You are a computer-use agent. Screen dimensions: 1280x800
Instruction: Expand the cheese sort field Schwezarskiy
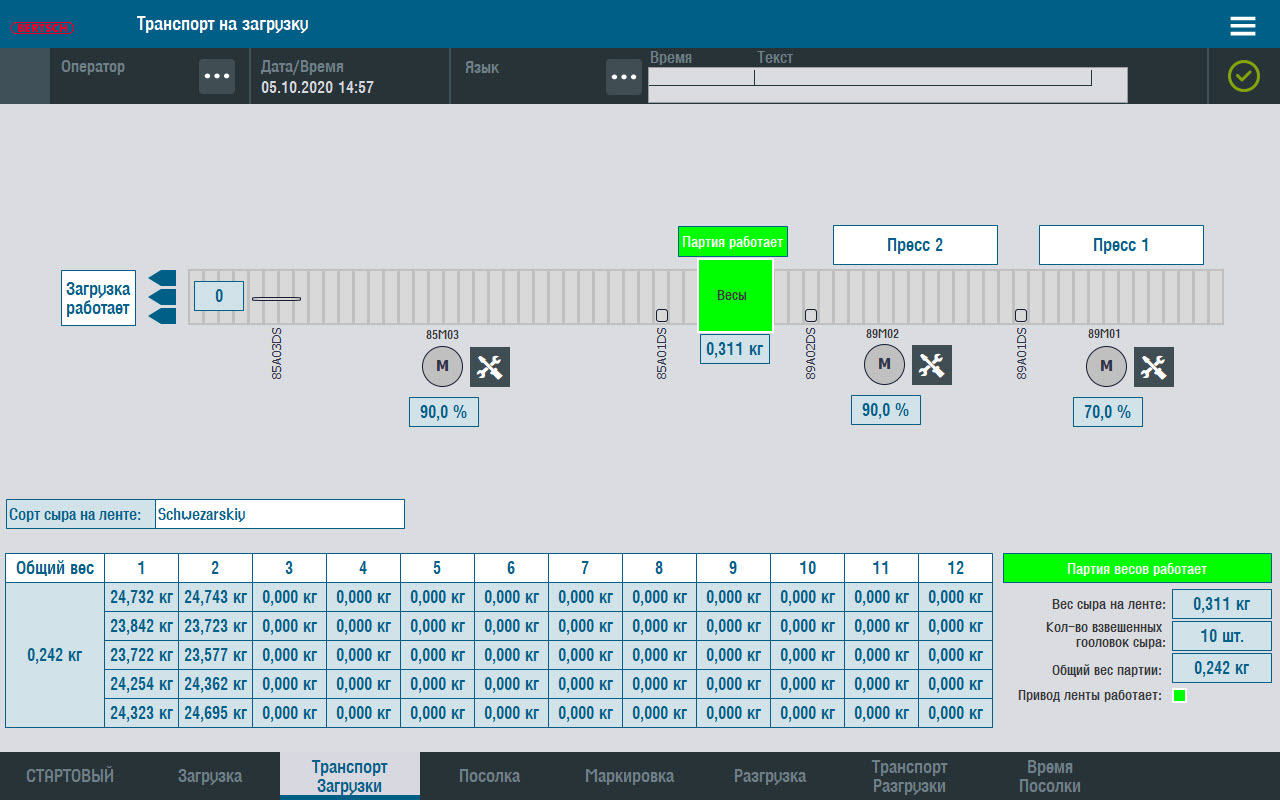click(x=279, y=514)
